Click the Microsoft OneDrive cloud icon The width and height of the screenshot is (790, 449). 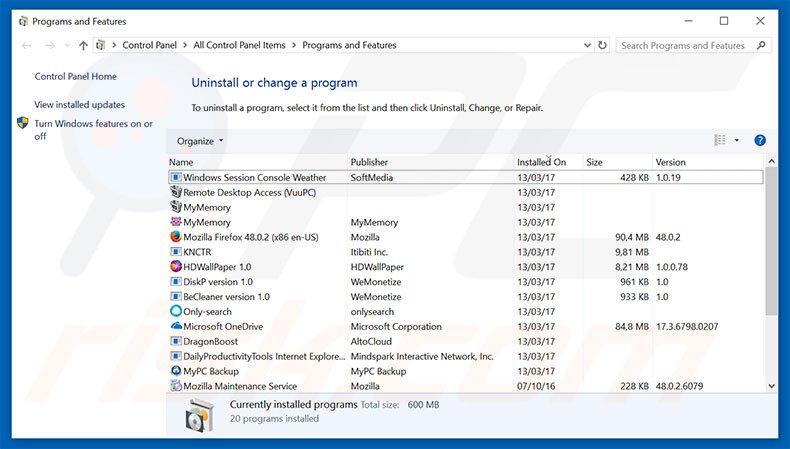click(x=176, y=326)
